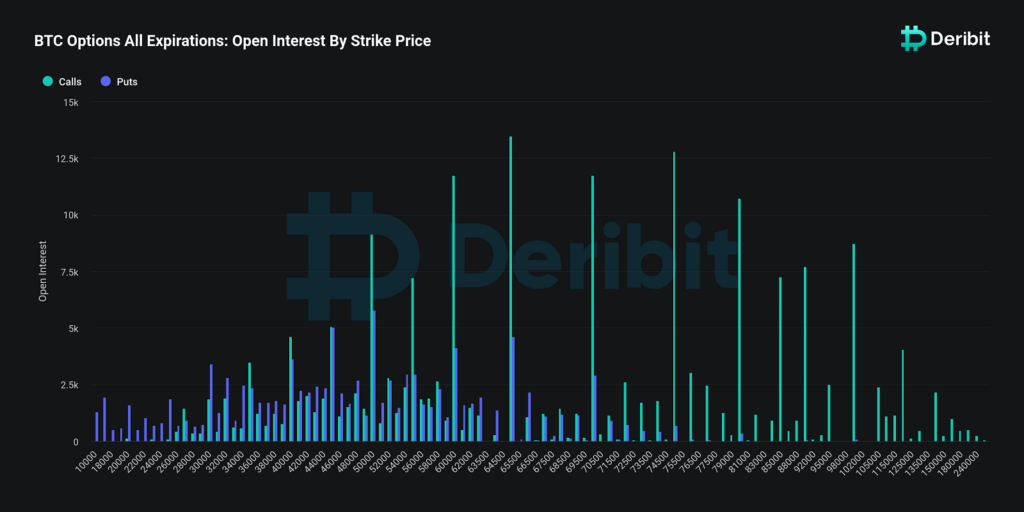
Task: Select the tallest purple put bar
Action: click(x=374, y=375)
